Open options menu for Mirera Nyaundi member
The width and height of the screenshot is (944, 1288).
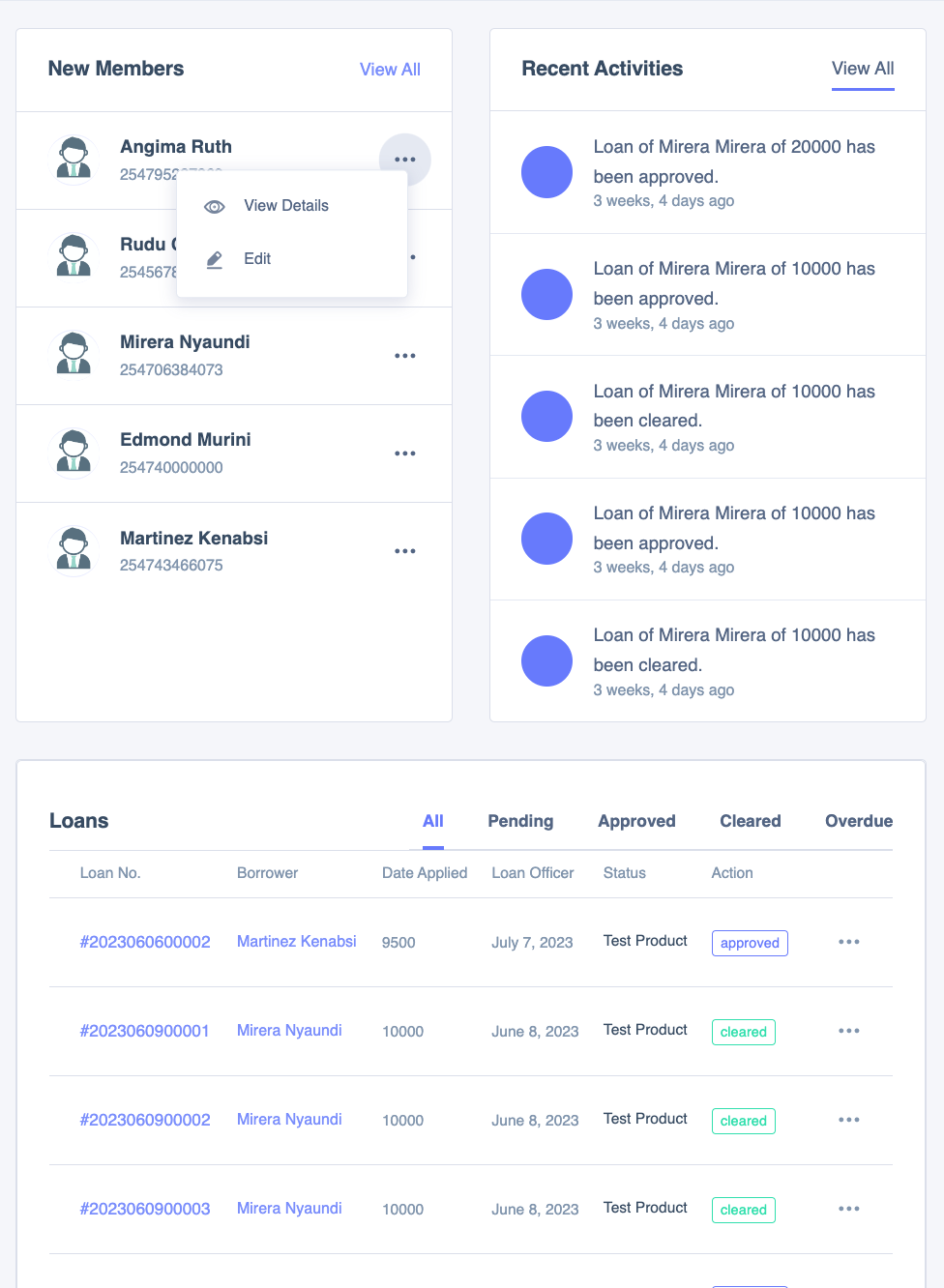(x=405, y=356)
